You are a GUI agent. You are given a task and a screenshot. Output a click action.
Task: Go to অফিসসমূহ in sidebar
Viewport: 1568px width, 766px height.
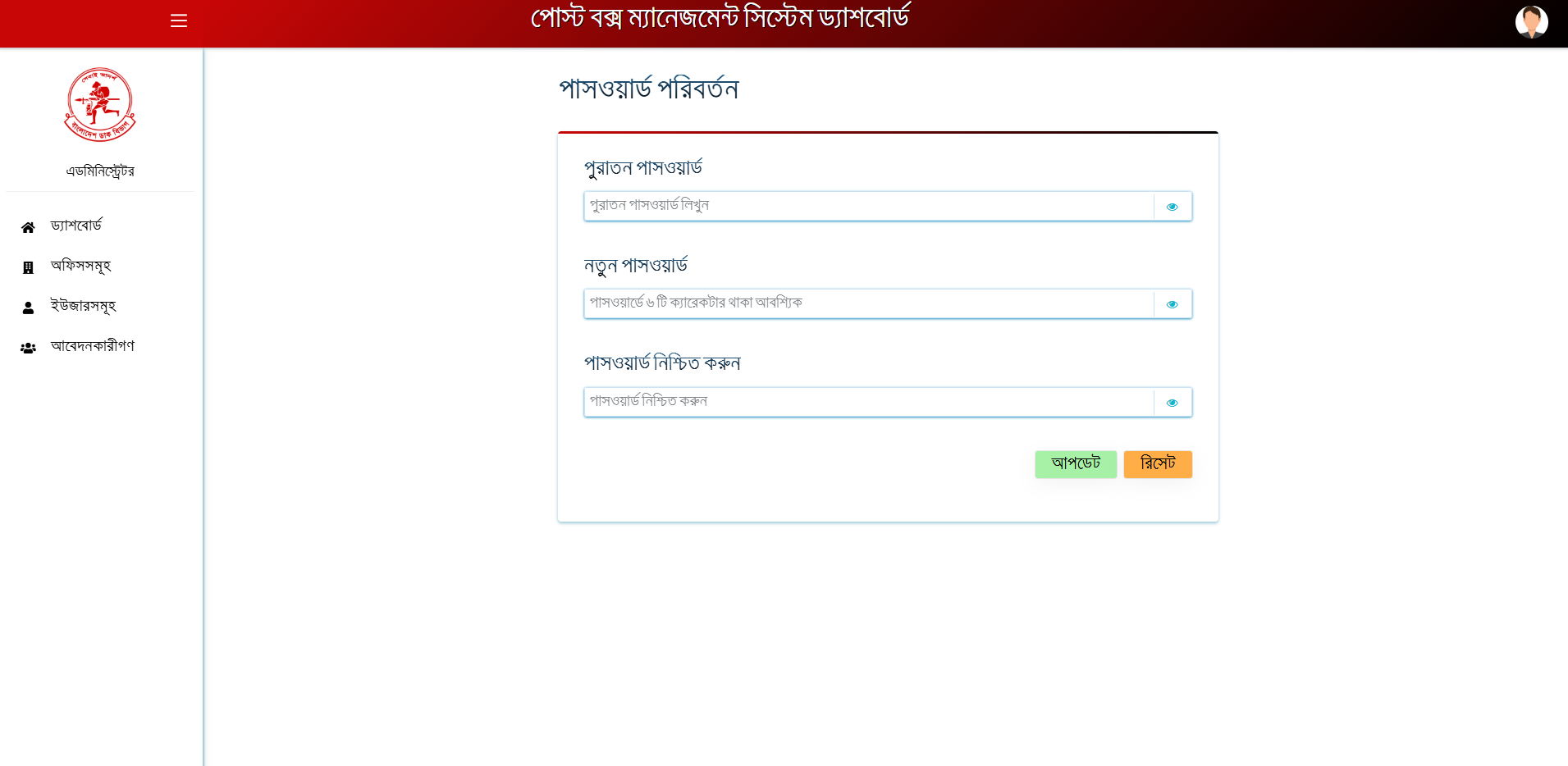80,266
